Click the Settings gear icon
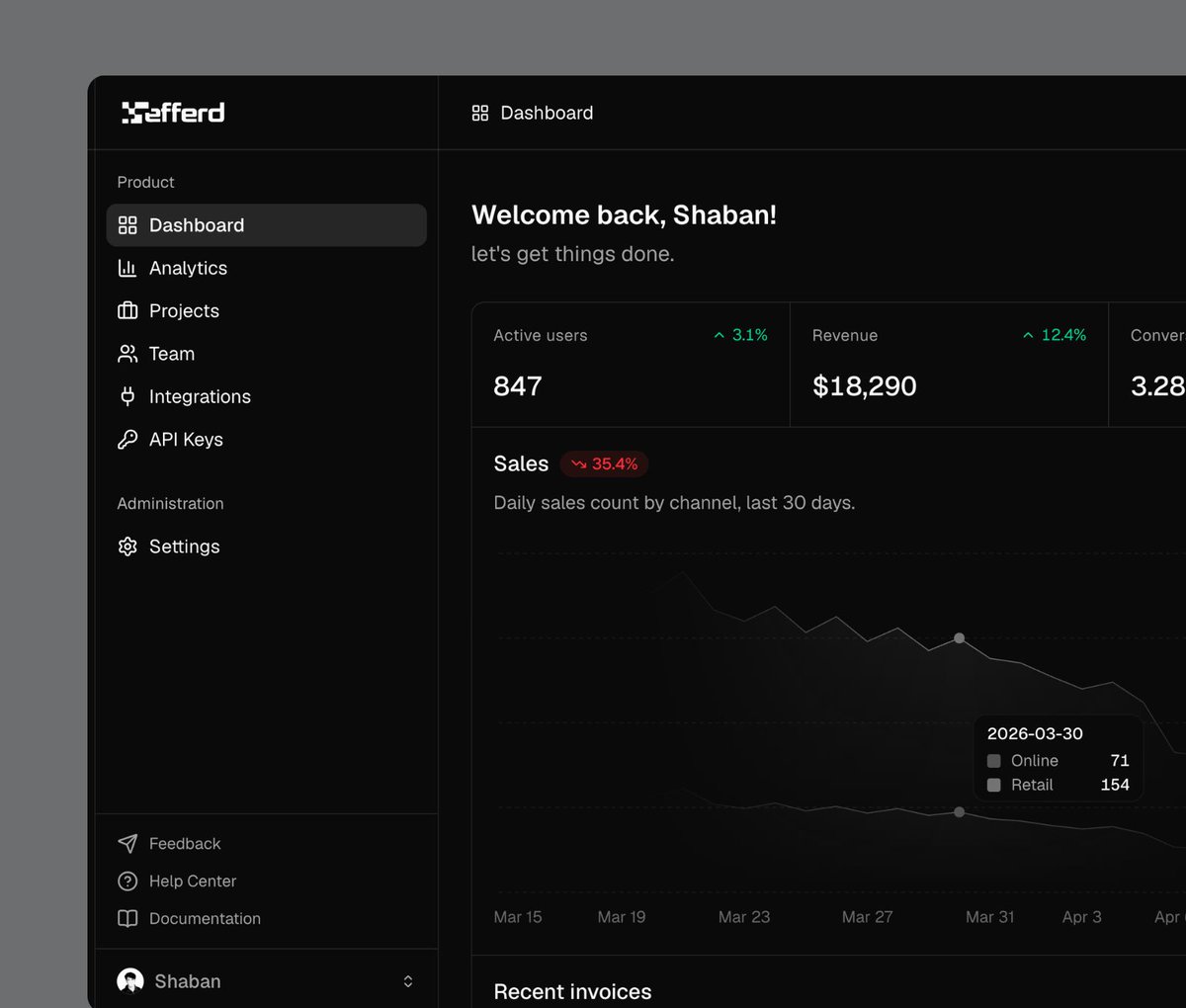Viewport: 1186px width, 1008px height. click(x=127, y=546)
